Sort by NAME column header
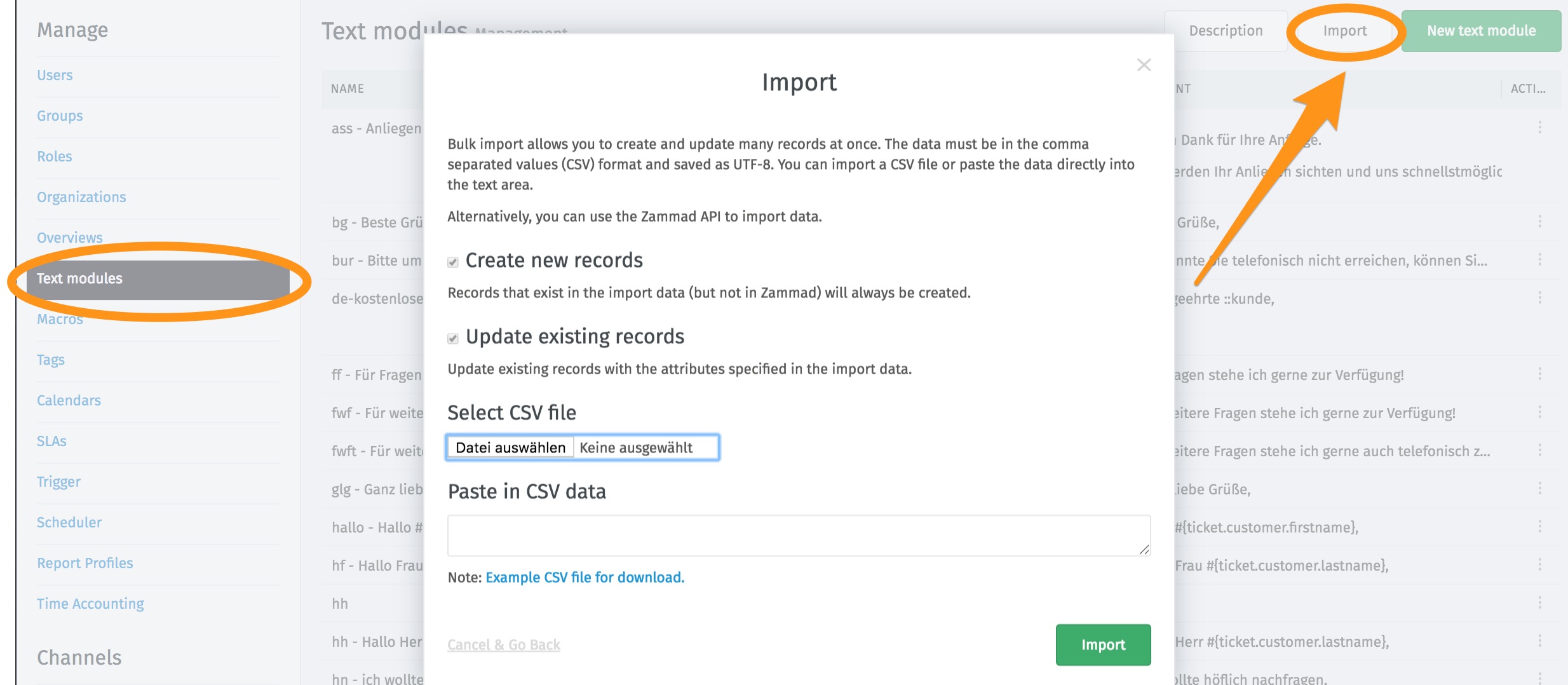 [348, 89]
